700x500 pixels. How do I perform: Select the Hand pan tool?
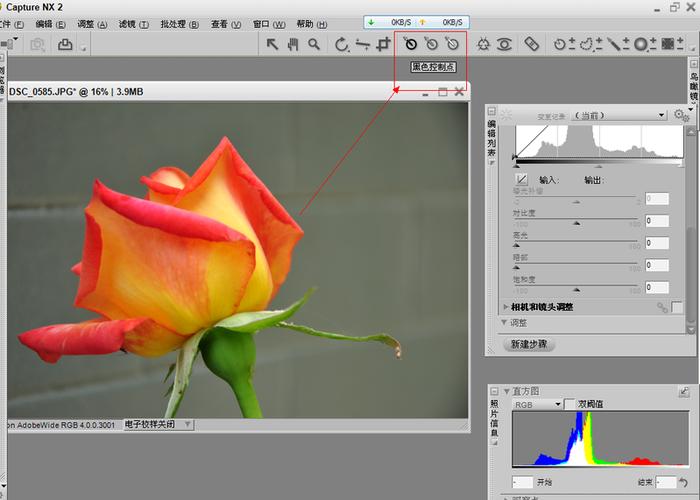point(293,44)
